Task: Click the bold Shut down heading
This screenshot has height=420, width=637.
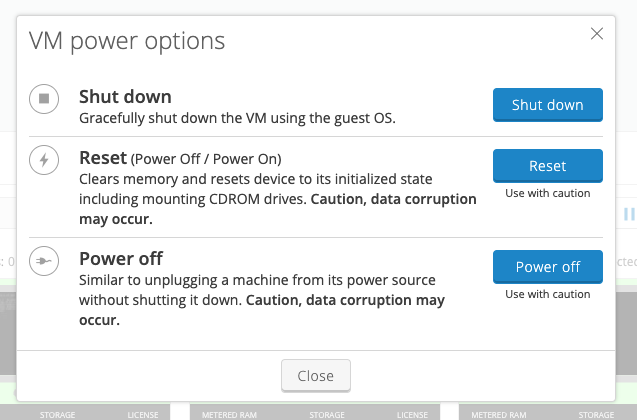Action: pyautogui.click(x=125, y=97)
